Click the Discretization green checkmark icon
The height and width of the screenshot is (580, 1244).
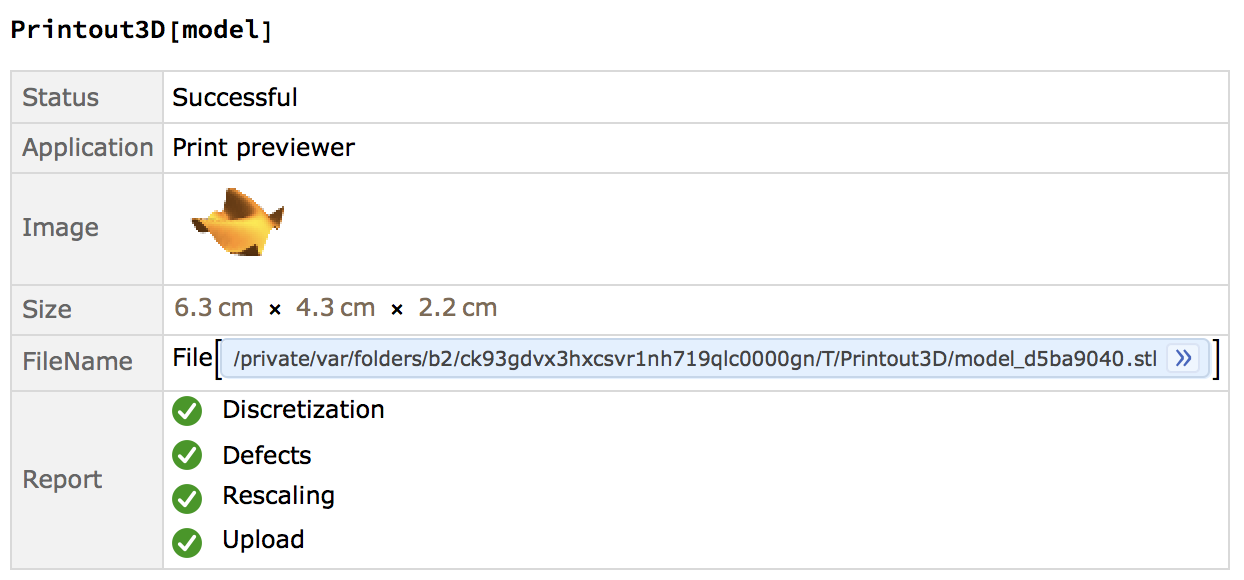187,411
